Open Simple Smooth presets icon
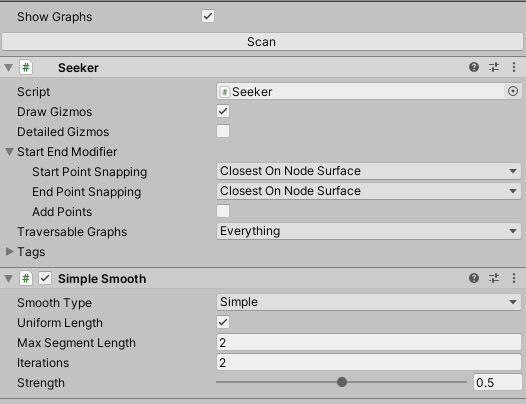 click(494, 278)
